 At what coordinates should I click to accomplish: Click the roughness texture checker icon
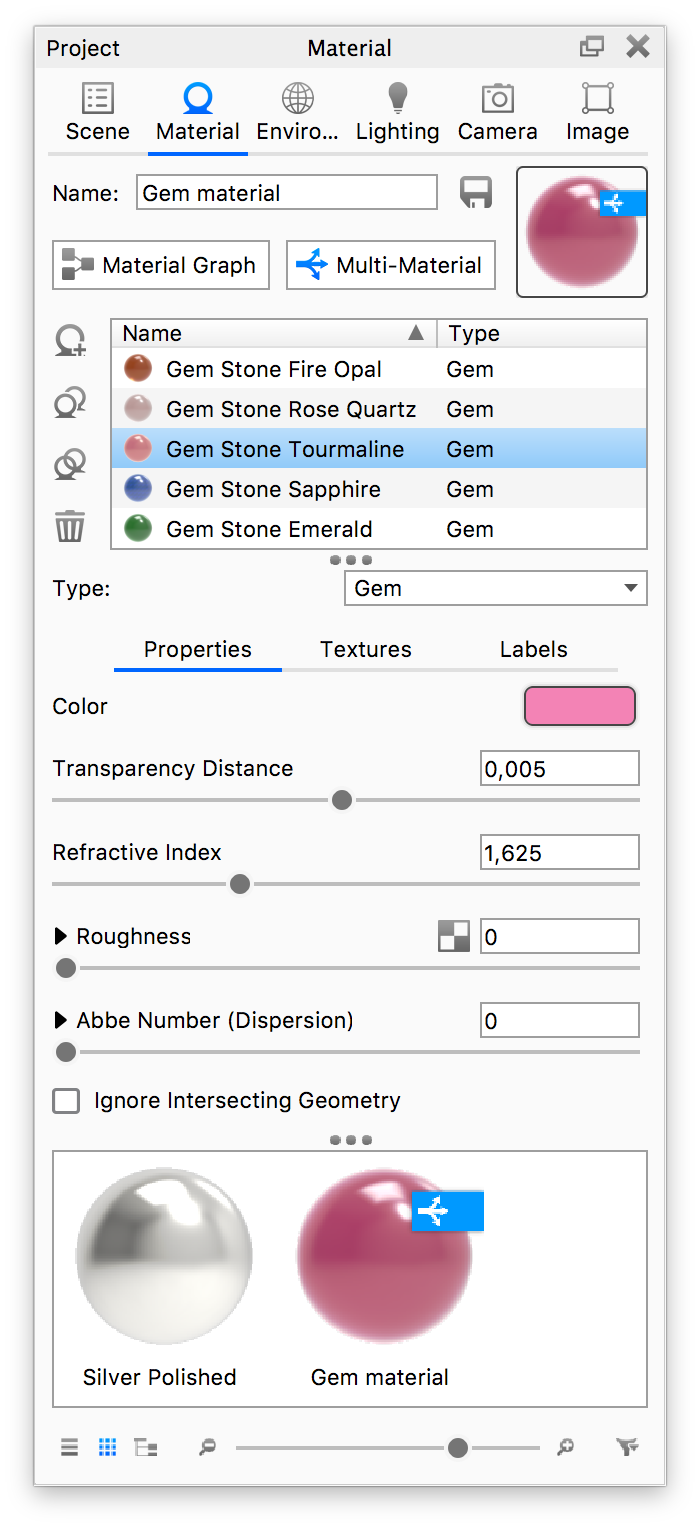[x=454, y=937]
